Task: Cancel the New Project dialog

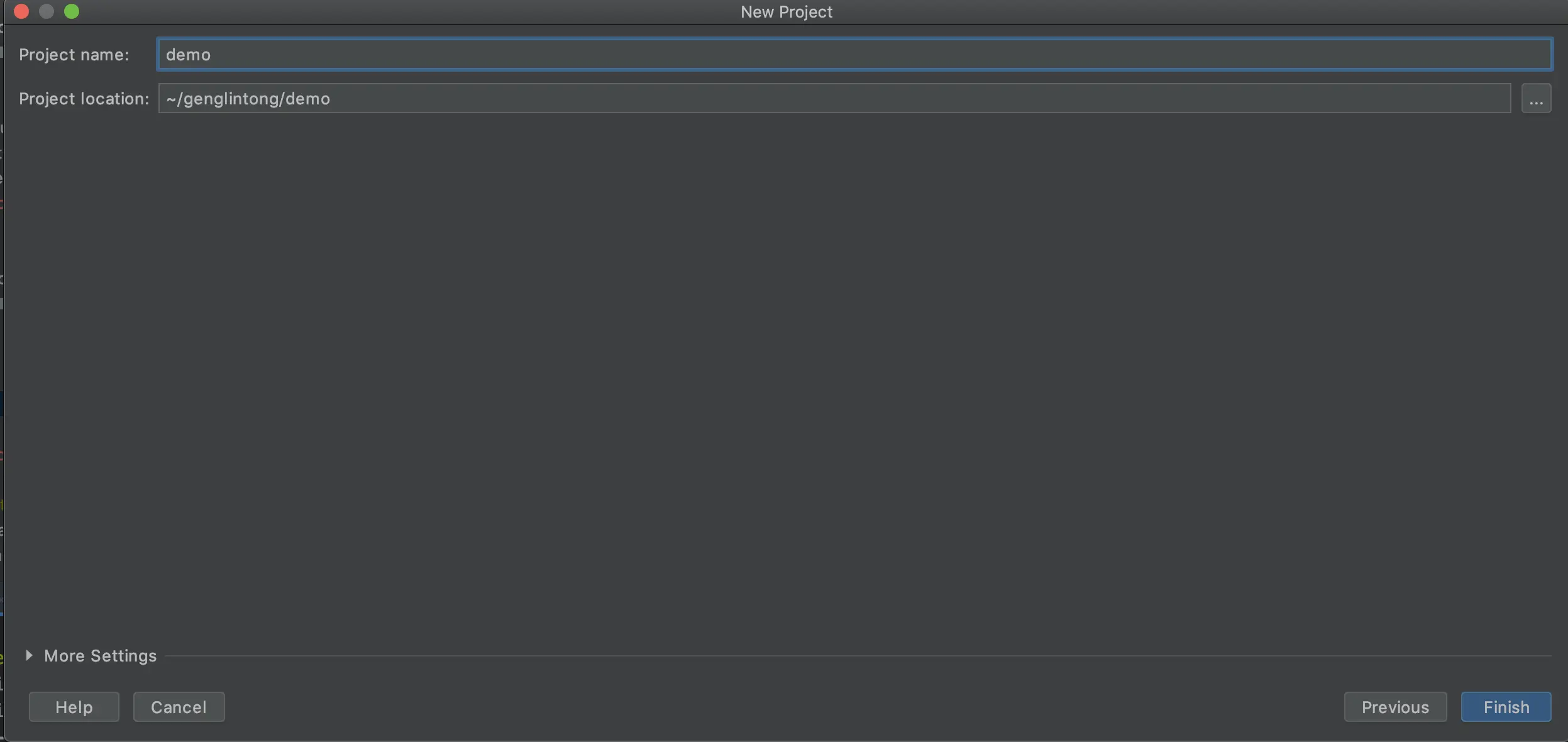Action: pyautogui.click(x=179, y=707)
